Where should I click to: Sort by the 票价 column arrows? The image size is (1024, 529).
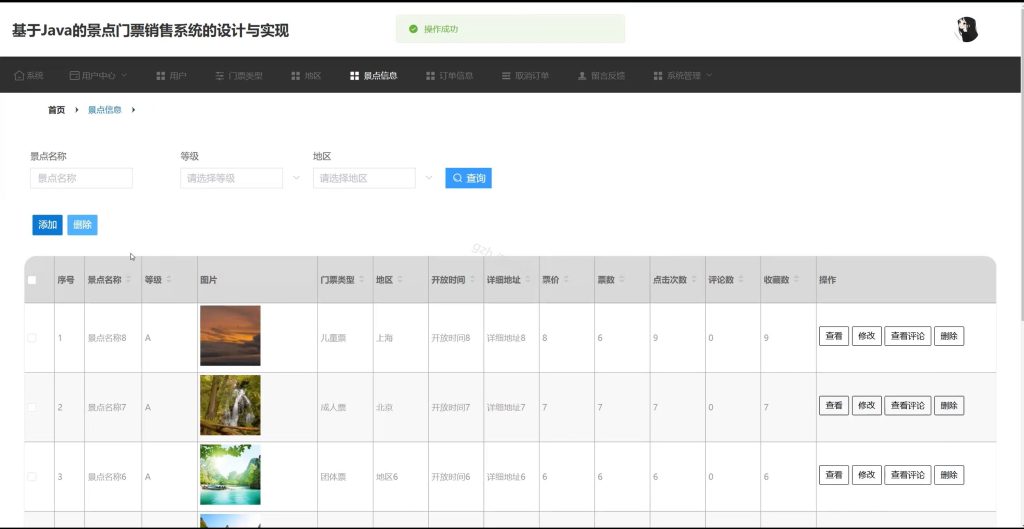pyautogui.click(x=566, y=280)
